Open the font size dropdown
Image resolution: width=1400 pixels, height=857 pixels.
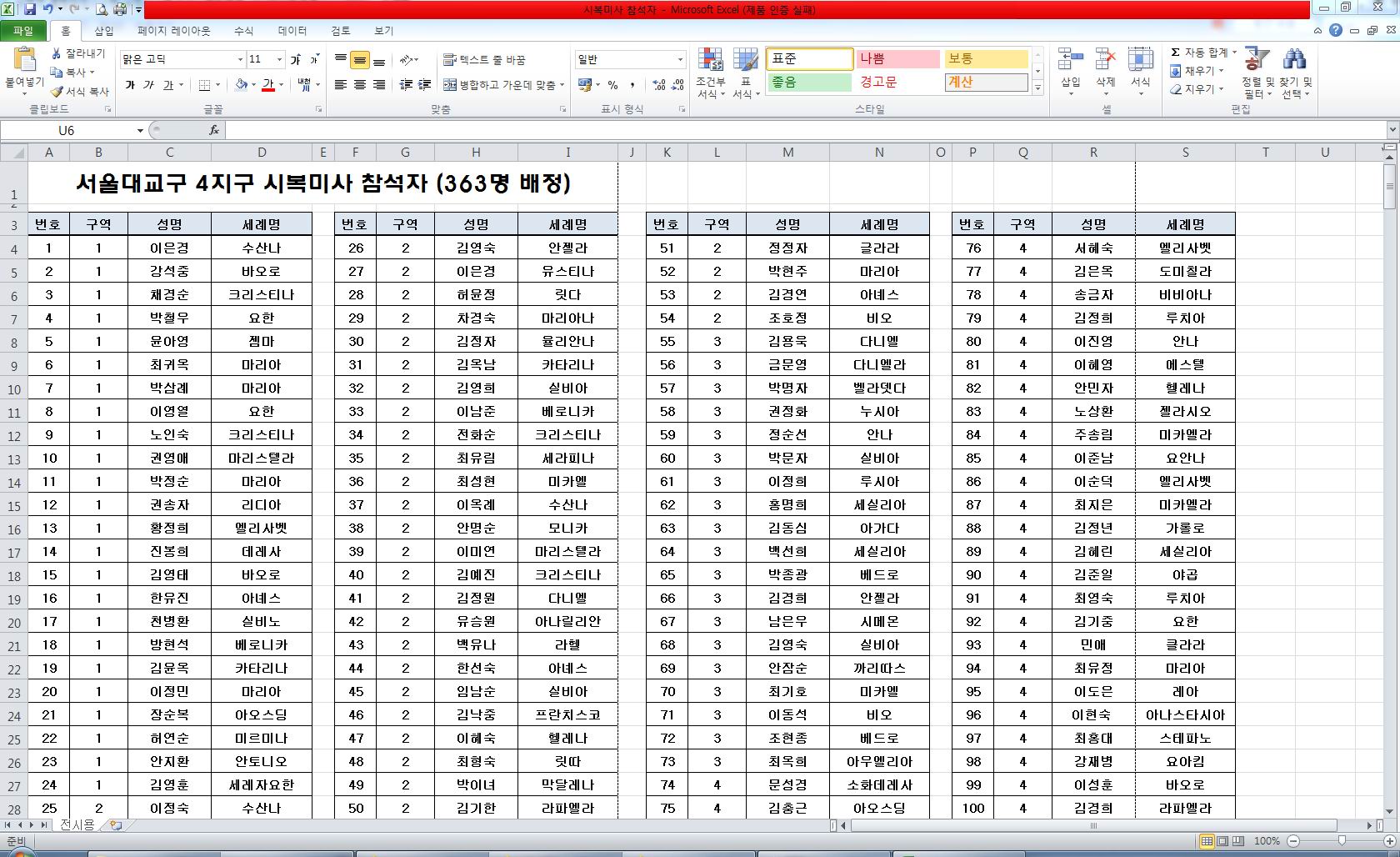(x=279, y=59)
